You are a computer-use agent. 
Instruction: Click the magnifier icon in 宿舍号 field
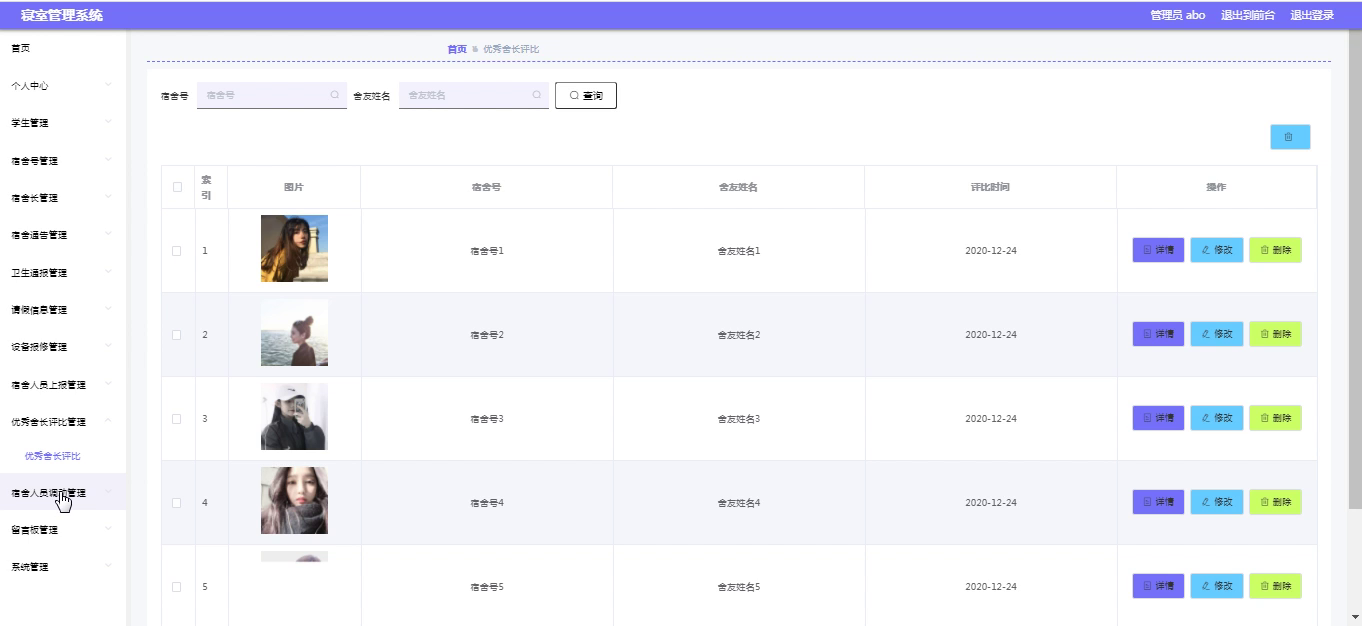(335, 95)
